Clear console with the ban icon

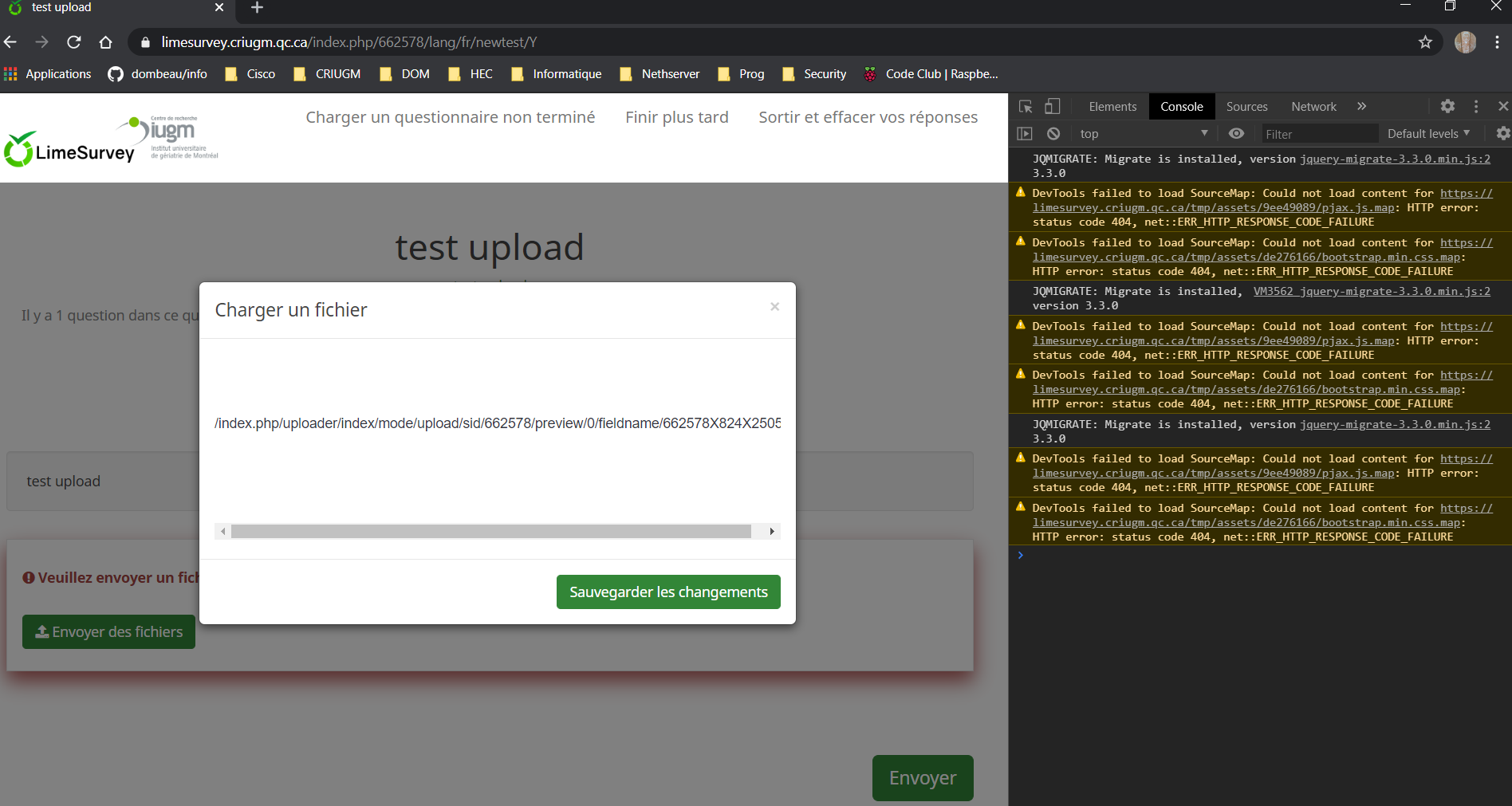(x=1053, y=134)
